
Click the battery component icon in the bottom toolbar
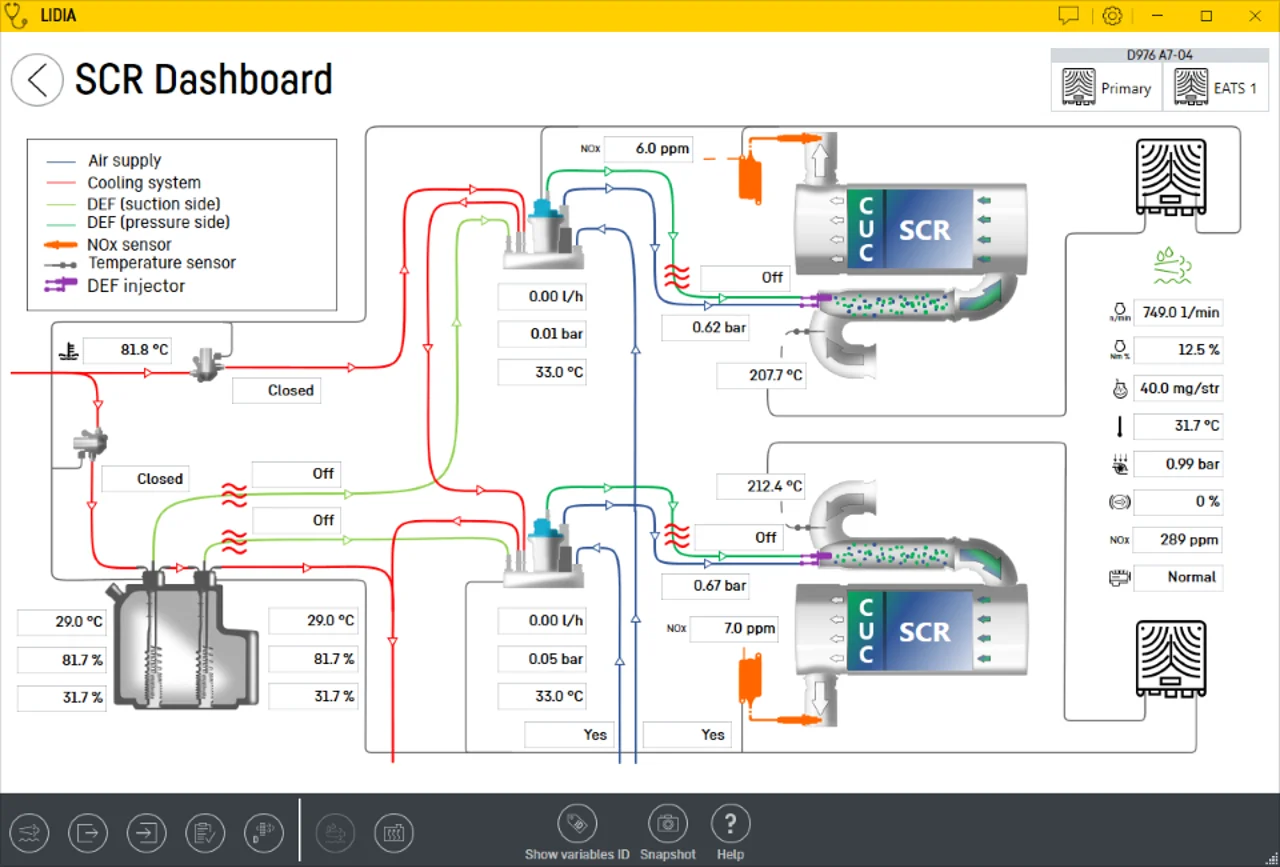[264, 832]
